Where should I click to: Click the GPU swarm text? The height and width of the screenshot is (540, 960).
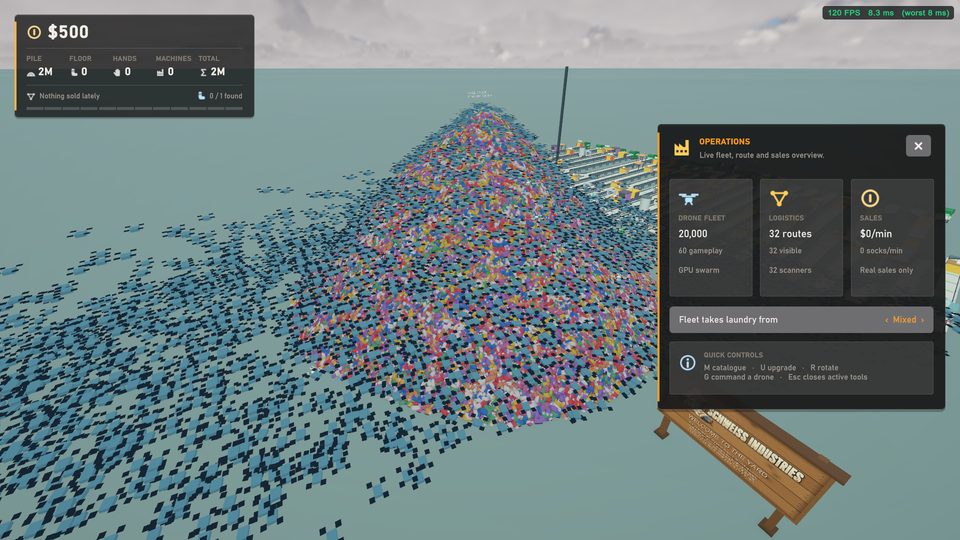coord(699,270)
